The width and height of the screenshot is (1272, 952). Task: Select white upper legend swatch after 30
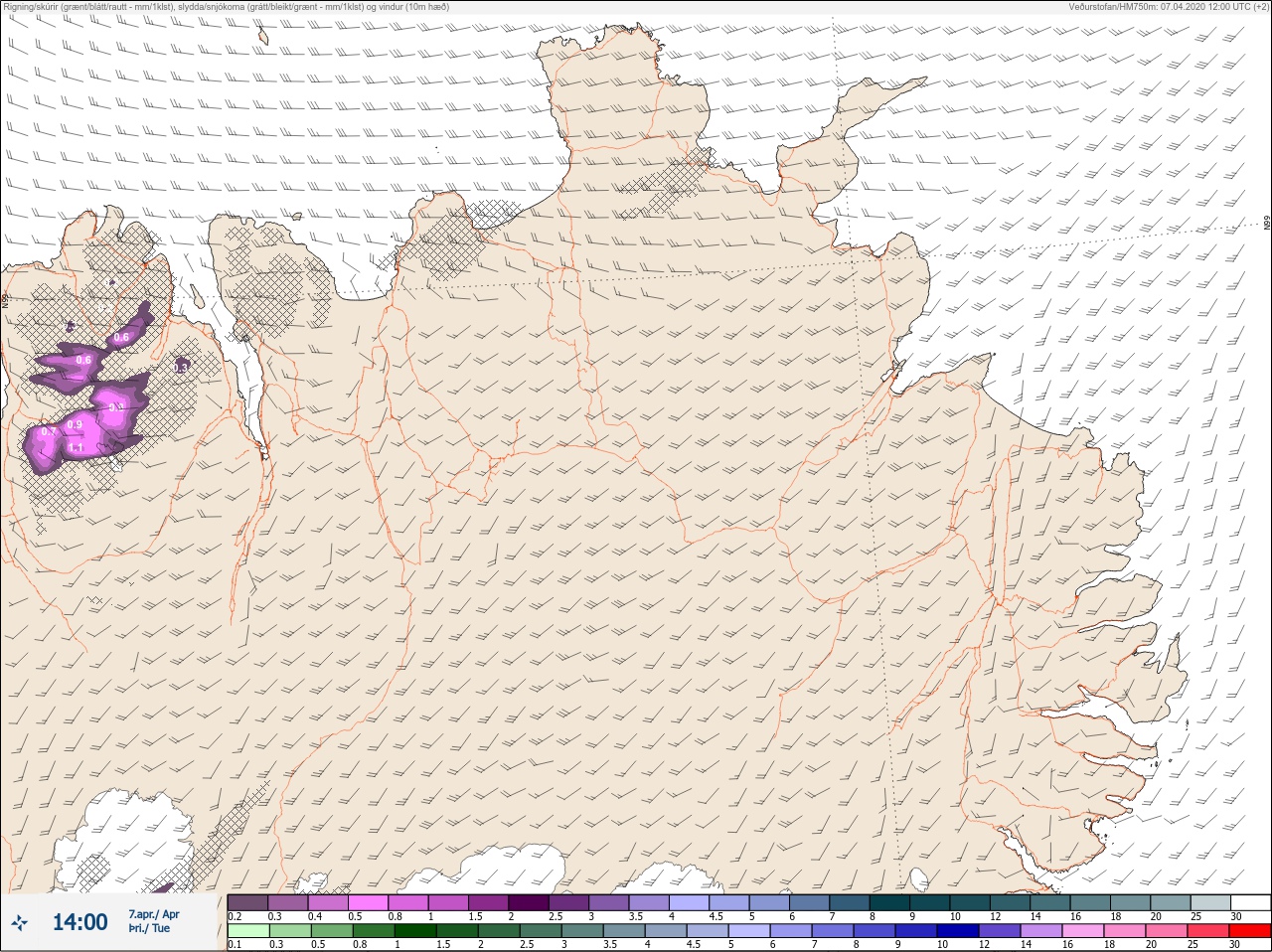point(1250,902)
